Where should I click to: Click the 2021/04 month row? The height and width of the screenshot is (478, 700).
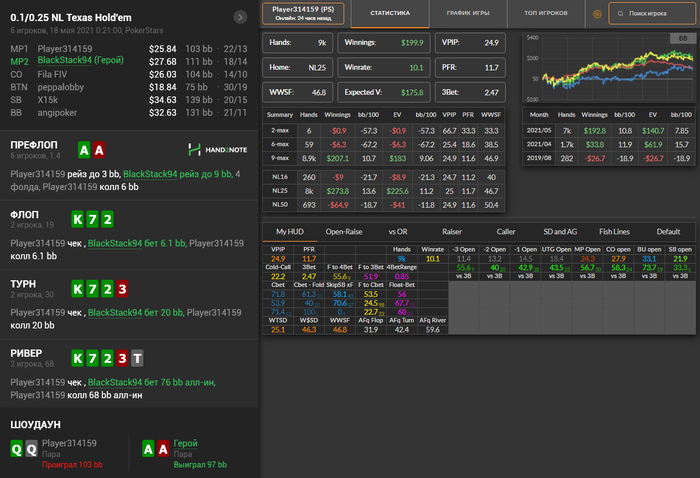[609, 145]
